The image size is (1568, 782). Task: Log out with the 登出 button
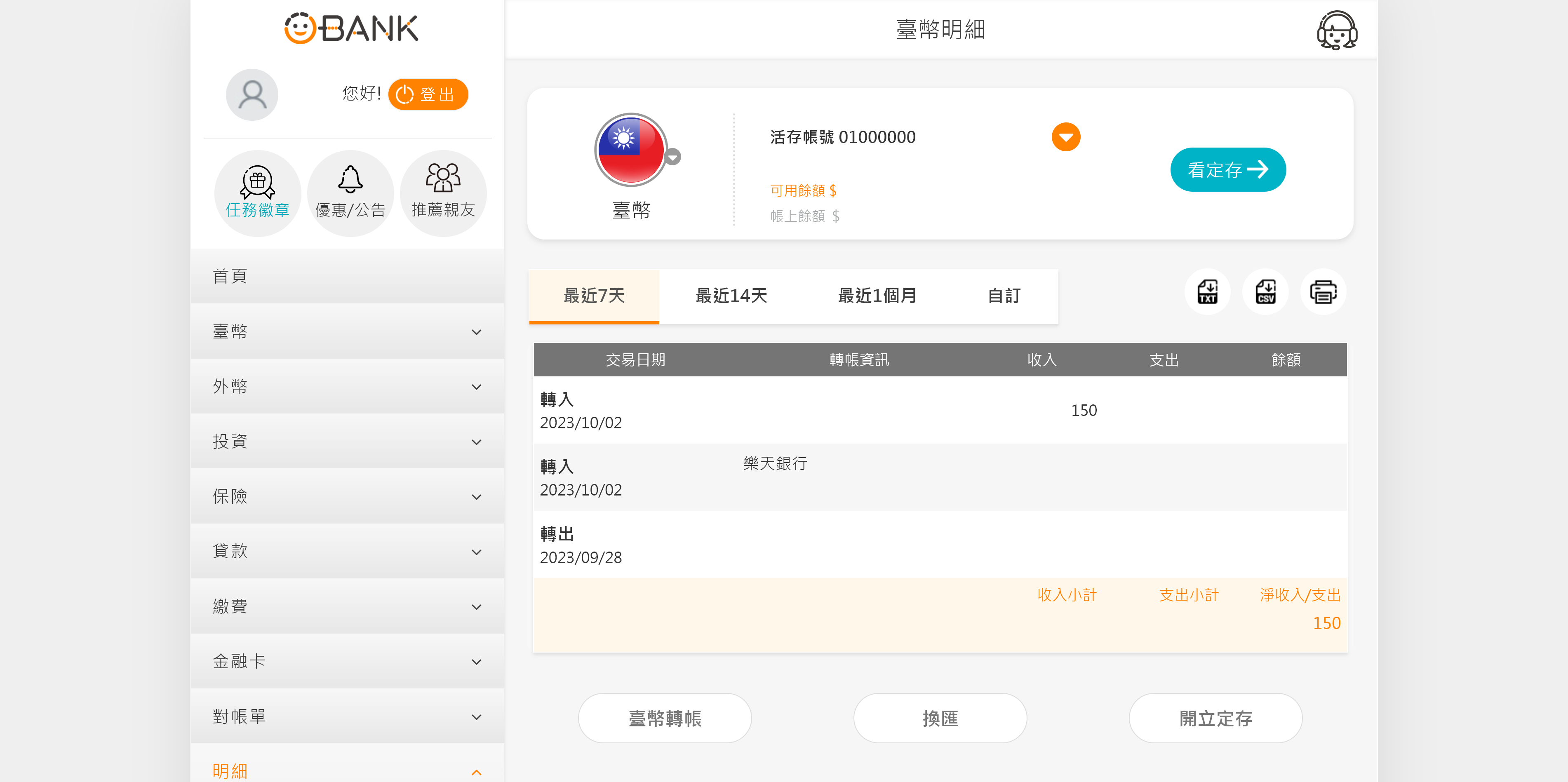(428, 94)
